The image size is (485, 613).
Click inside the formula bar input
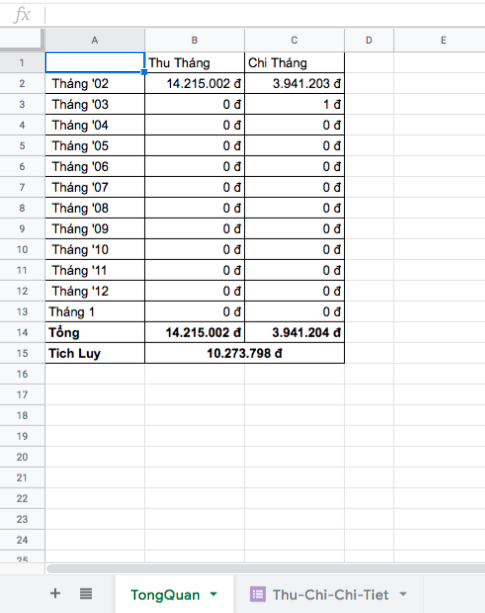tap(266, 15)
